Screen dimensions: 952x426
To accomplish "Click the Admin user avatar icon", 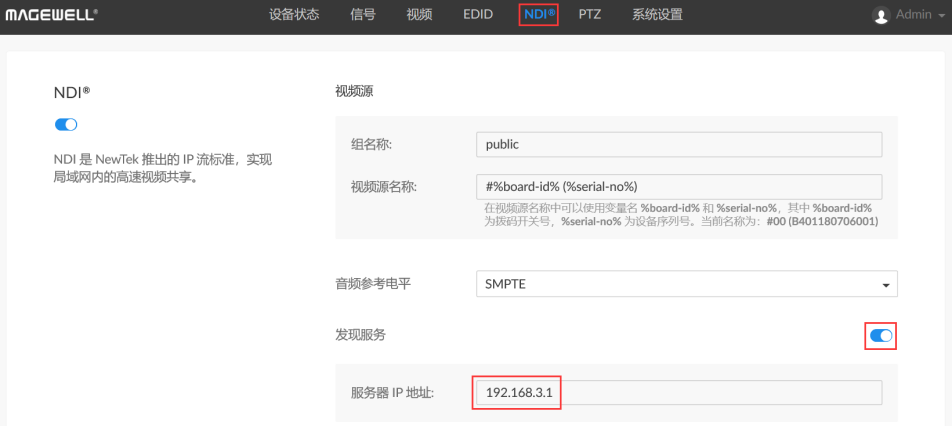I will 880,15.
